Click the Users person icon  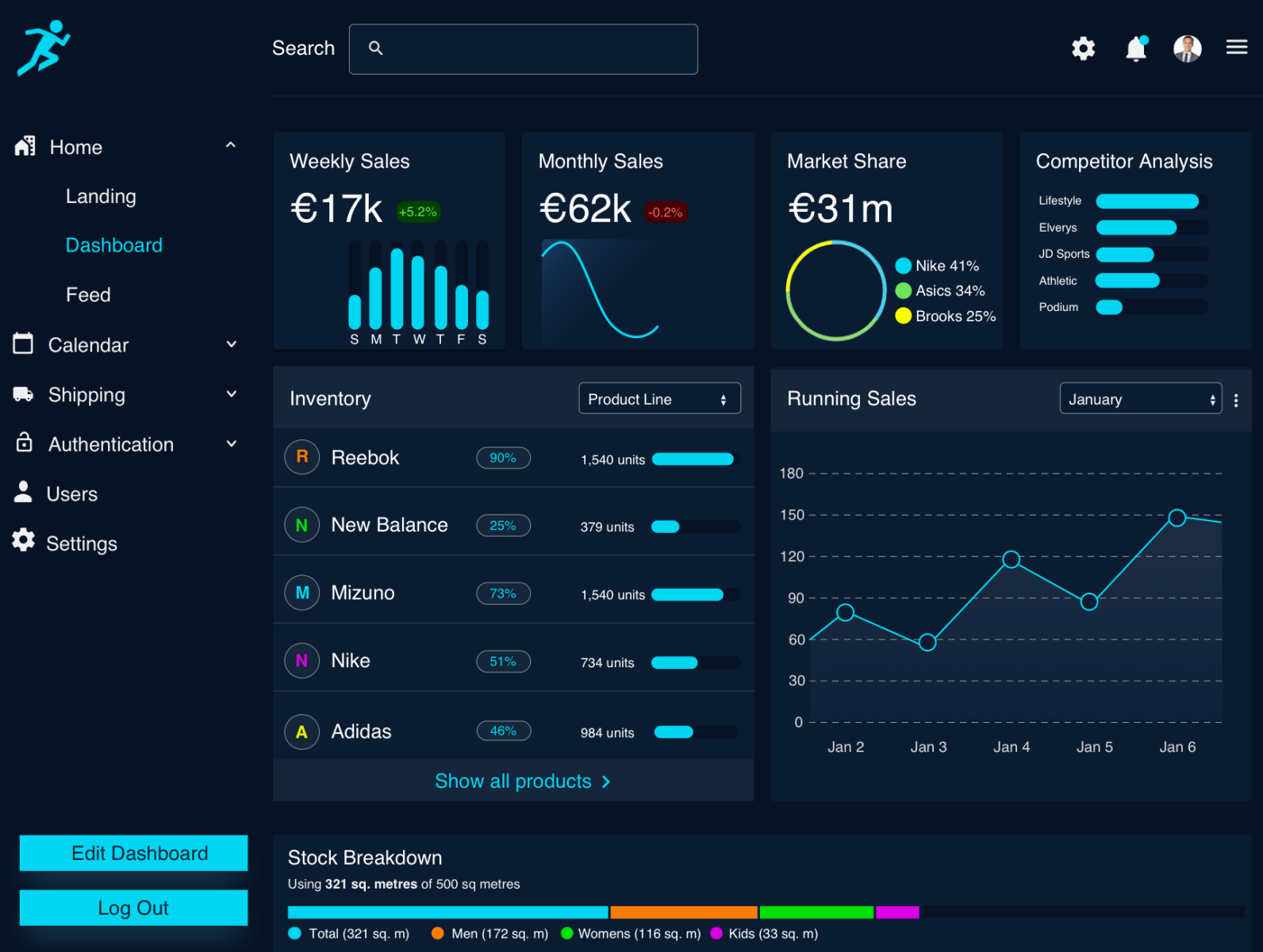[x=23, y=492]
